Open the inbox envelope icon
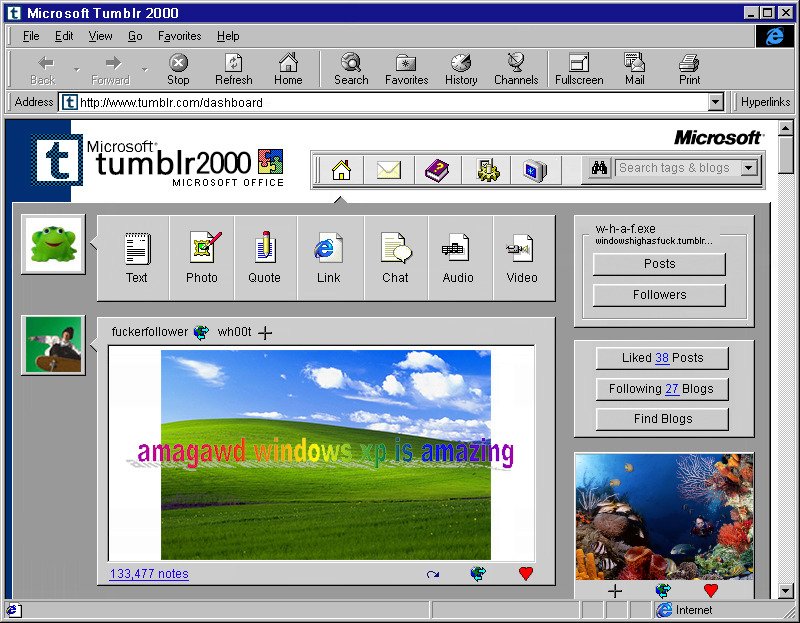 (388, 169)
